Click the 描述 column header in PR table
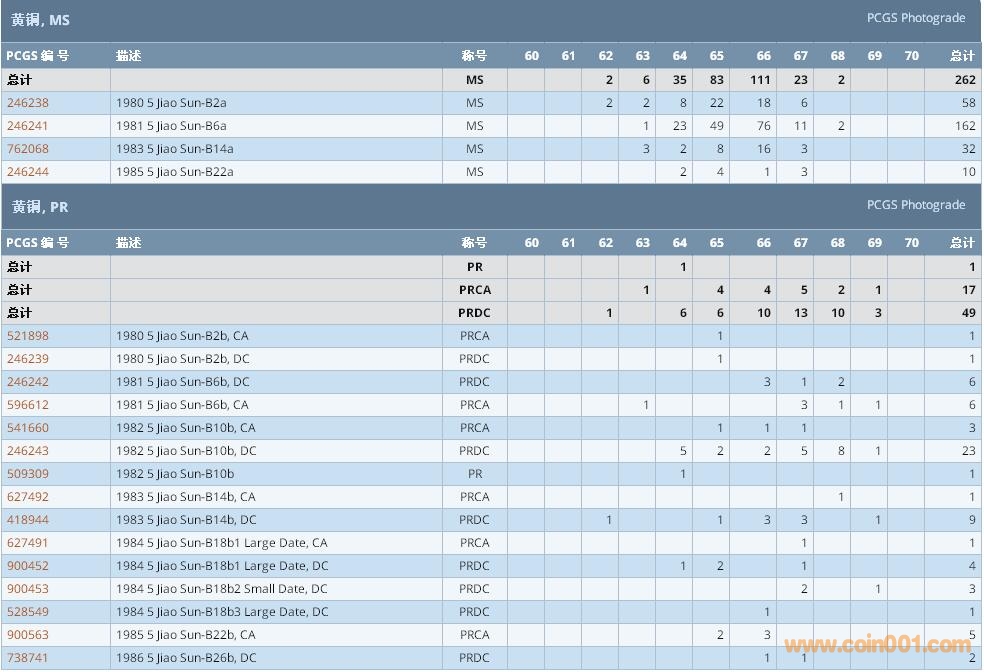 [128, 243]
